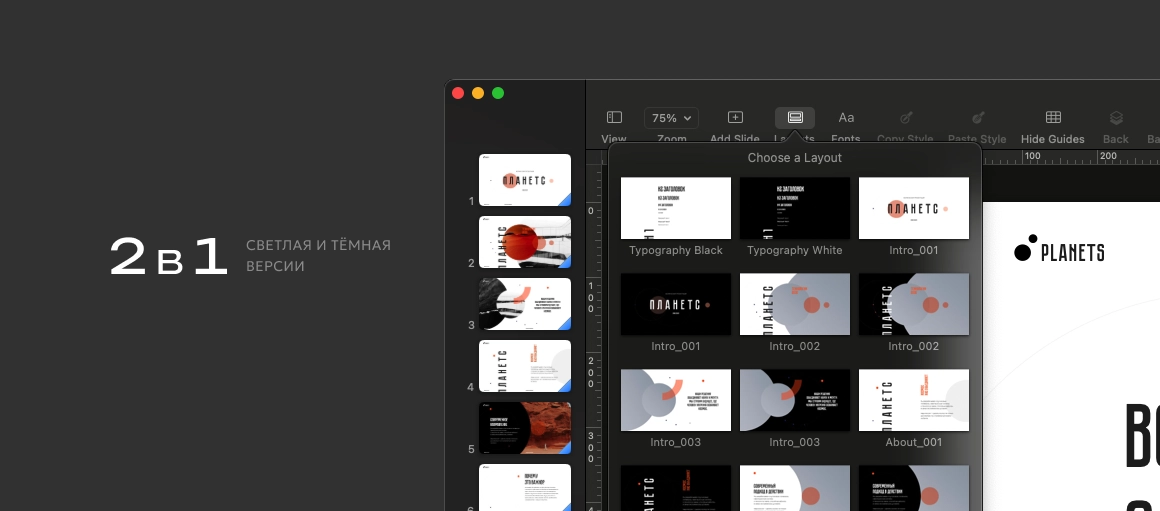The width and height of the screenshot is (1160, 511).
Task: Click the PLANETS logo on the slide canvas
Action: click(1060, 252)
